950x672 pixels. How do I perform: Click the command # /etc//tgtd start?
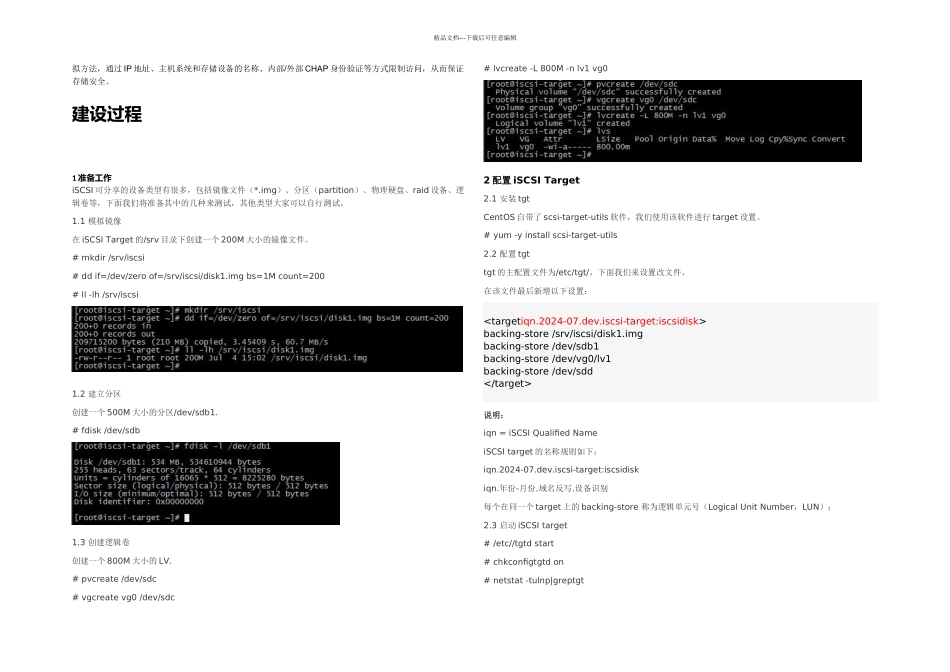pos(519,544)
